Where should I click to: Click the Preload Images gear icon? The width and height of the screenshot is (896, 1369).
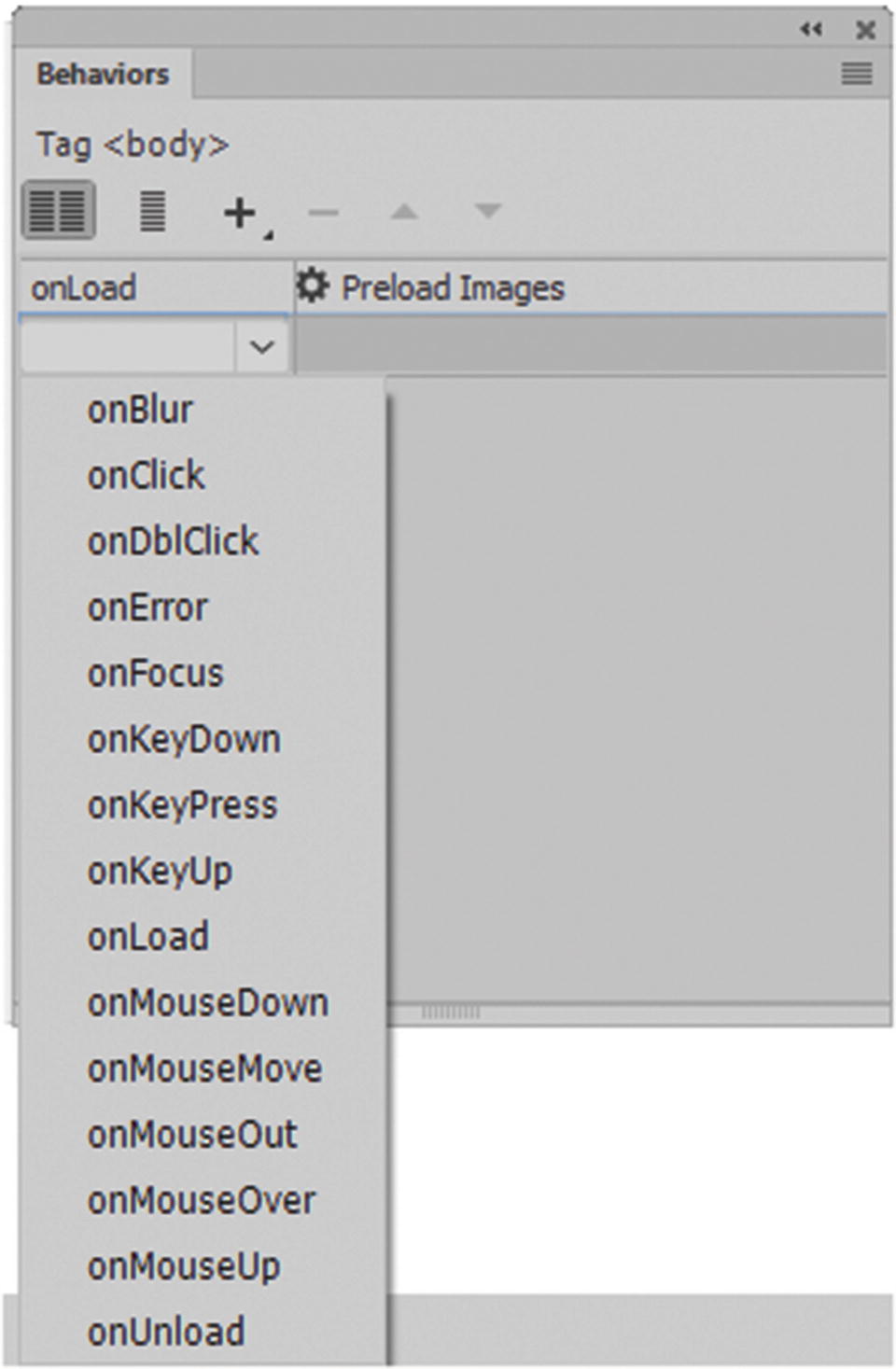tap(313, 286)
